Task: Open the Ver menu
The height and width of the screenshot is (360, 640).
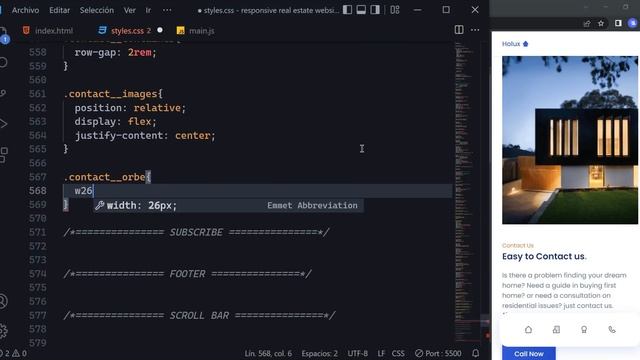Action: pos(129,10)
